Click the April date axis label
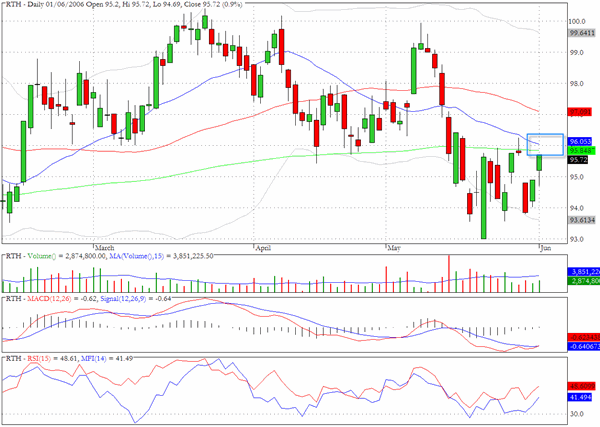This screenshot has width=600, height=427. (x=263, y=248)
